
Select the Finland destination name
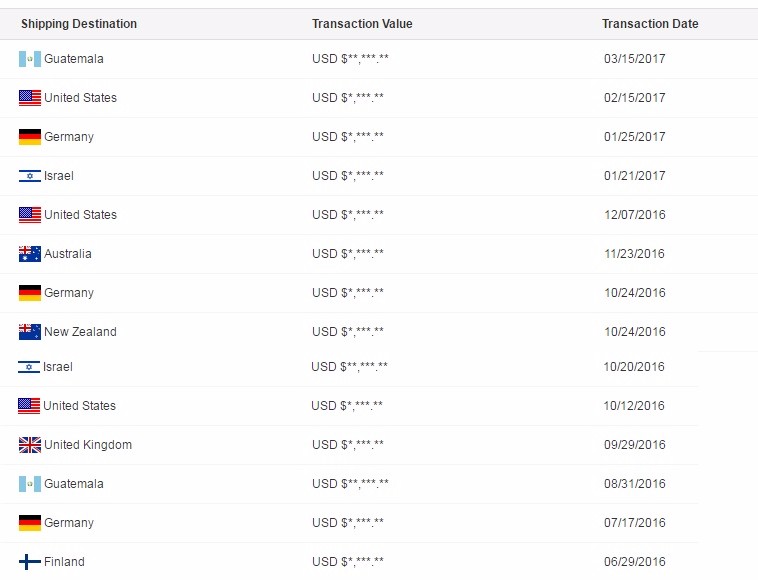(64, 562)
